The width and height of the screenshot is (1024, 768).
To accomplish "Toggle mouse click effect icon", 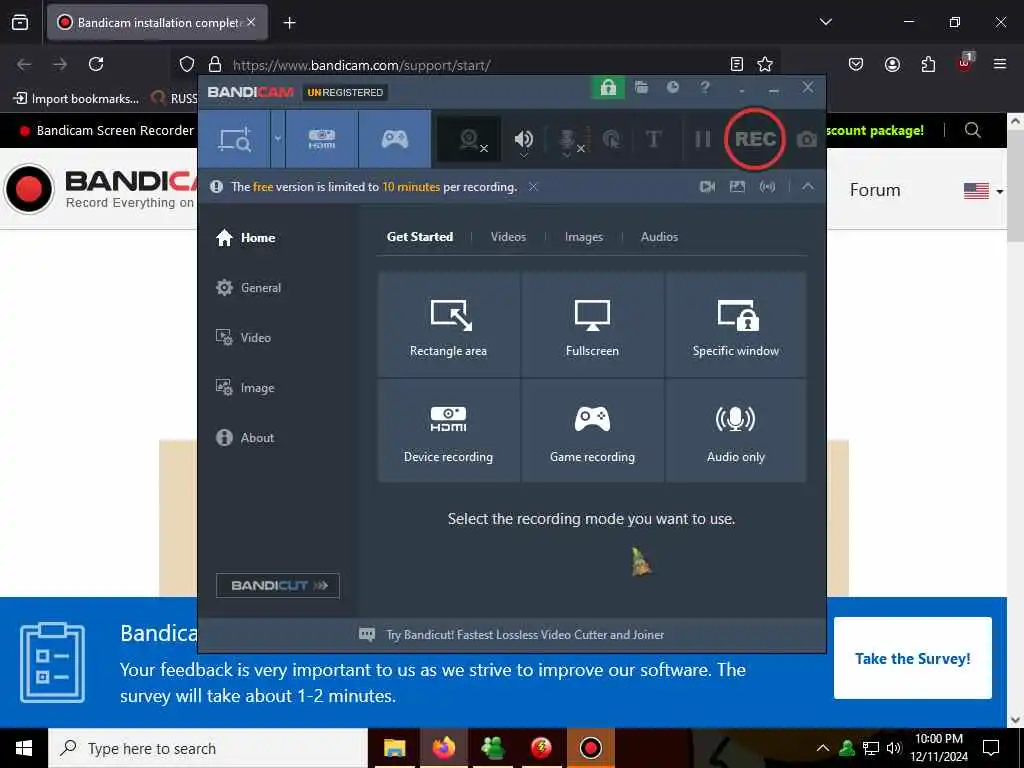I will (x=612, y=139).
